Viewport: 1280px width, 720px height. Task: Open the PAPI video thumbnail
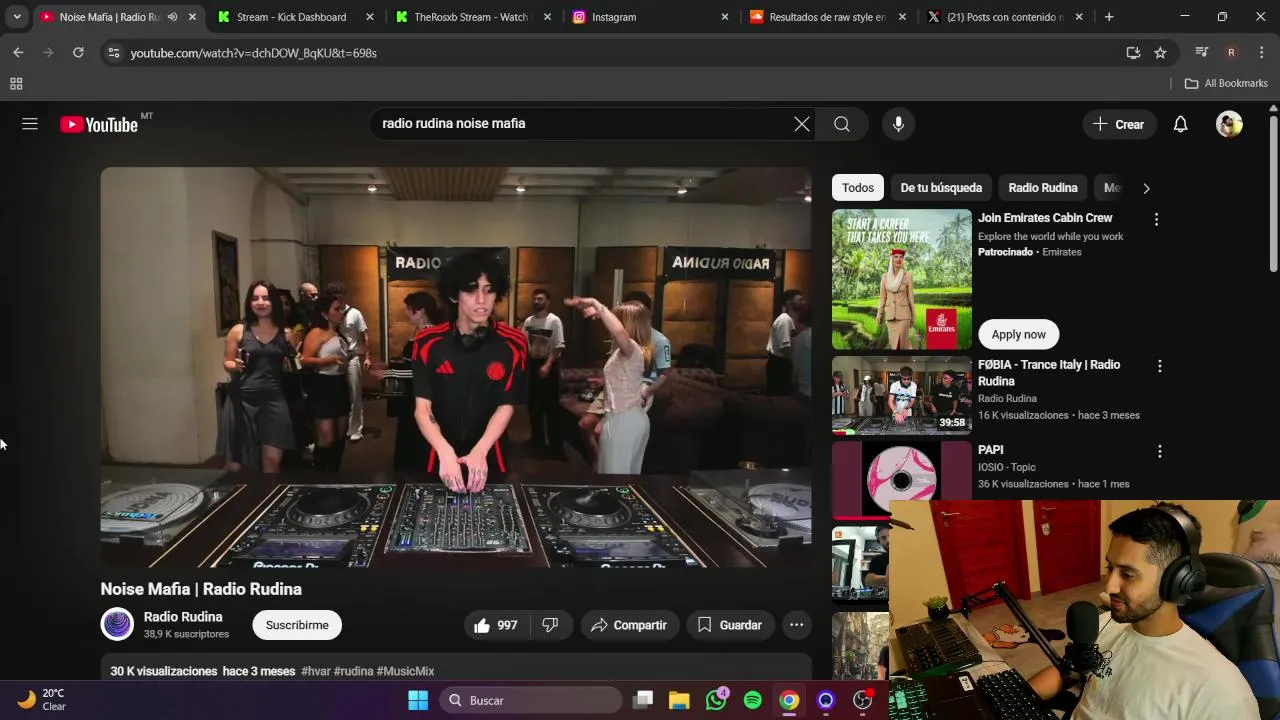pos(902,481)
